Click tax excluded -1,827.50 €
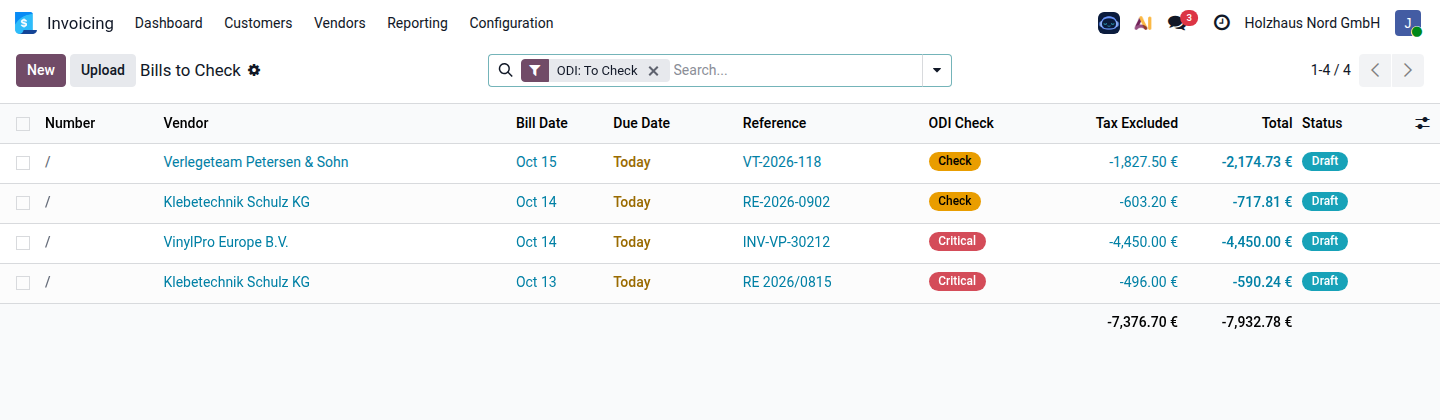Viewport: 1440px width, 420px height. [x=1143, y=162]
